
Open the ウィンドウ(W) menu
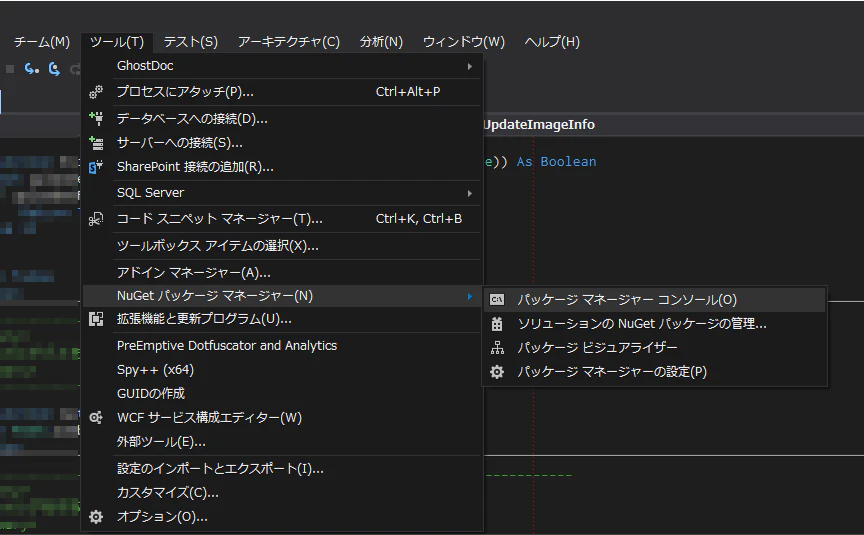463,42
